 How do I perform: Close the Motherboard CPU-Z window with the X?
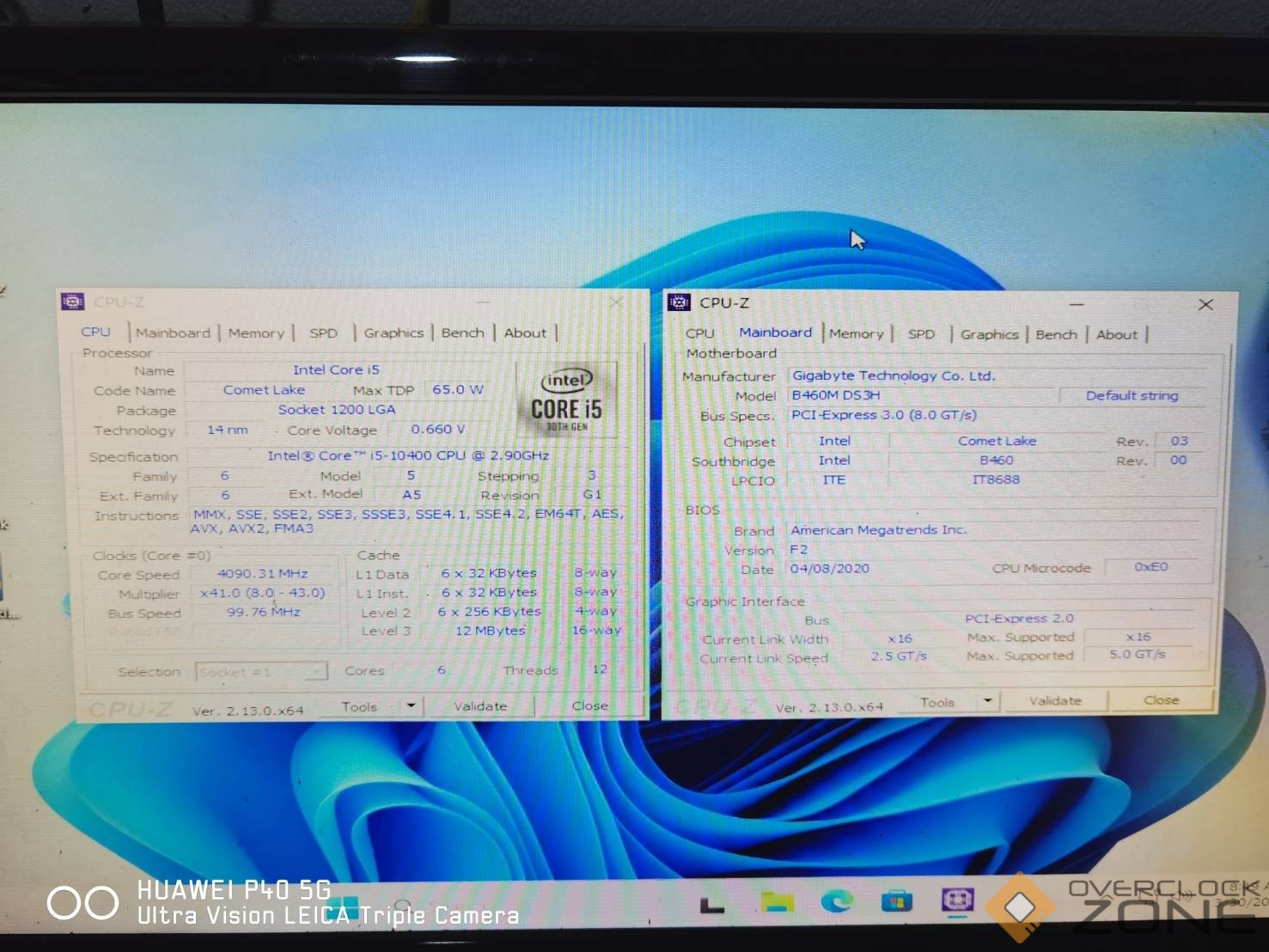(1206, 304)
